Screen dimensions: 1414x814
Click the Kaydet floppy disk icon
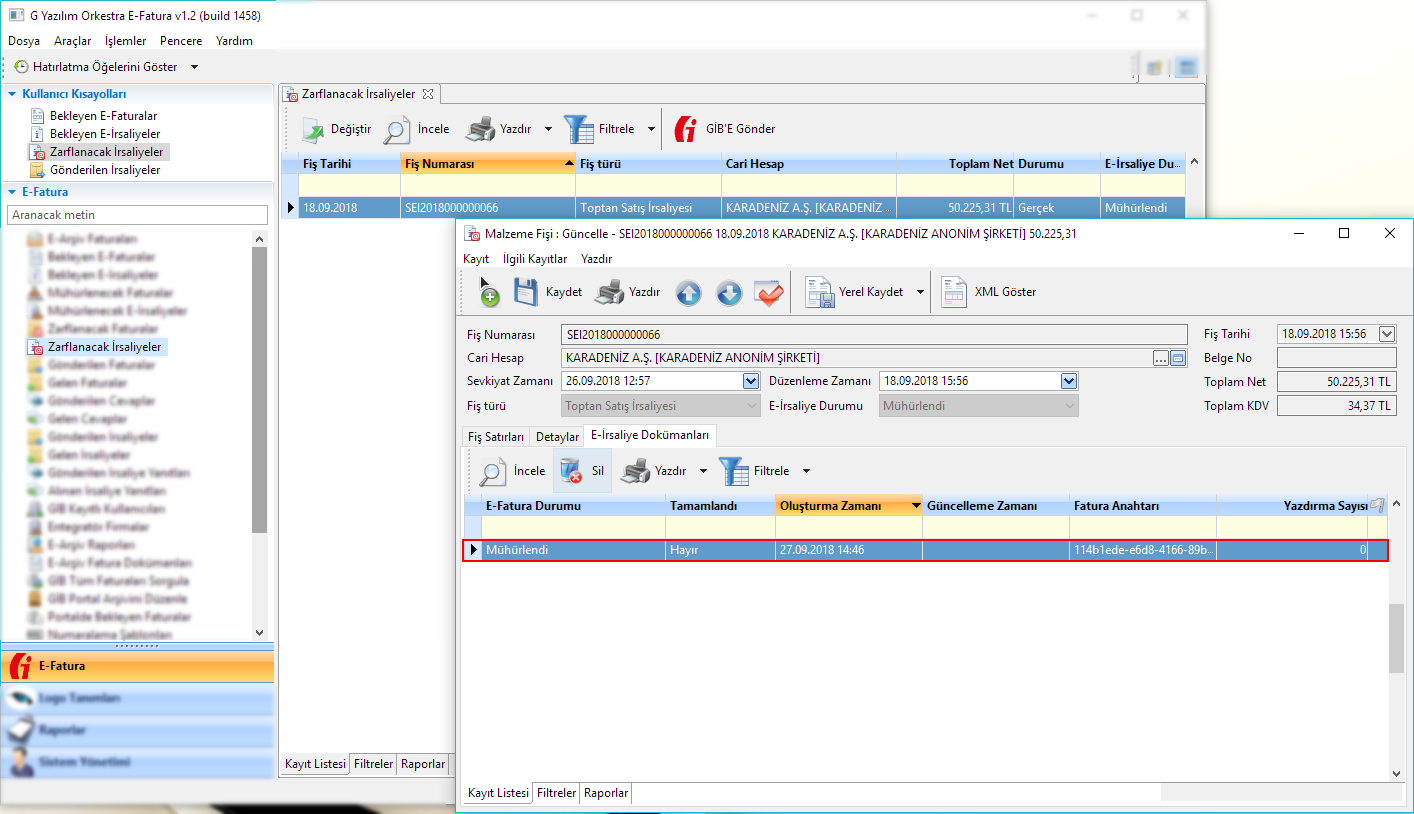pos(526,292)
